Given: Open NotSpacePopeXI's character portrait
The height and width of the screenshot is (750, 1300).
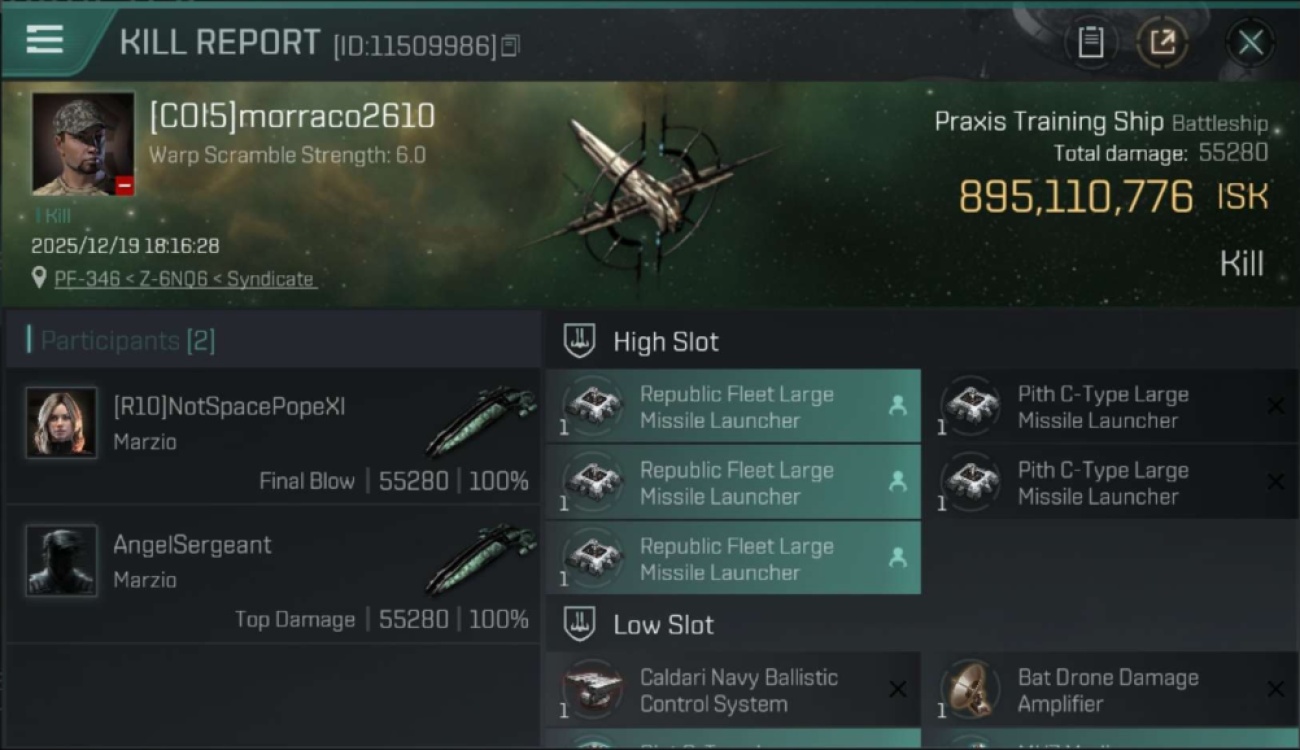Looking at the screenshot, I should [62, 423].
